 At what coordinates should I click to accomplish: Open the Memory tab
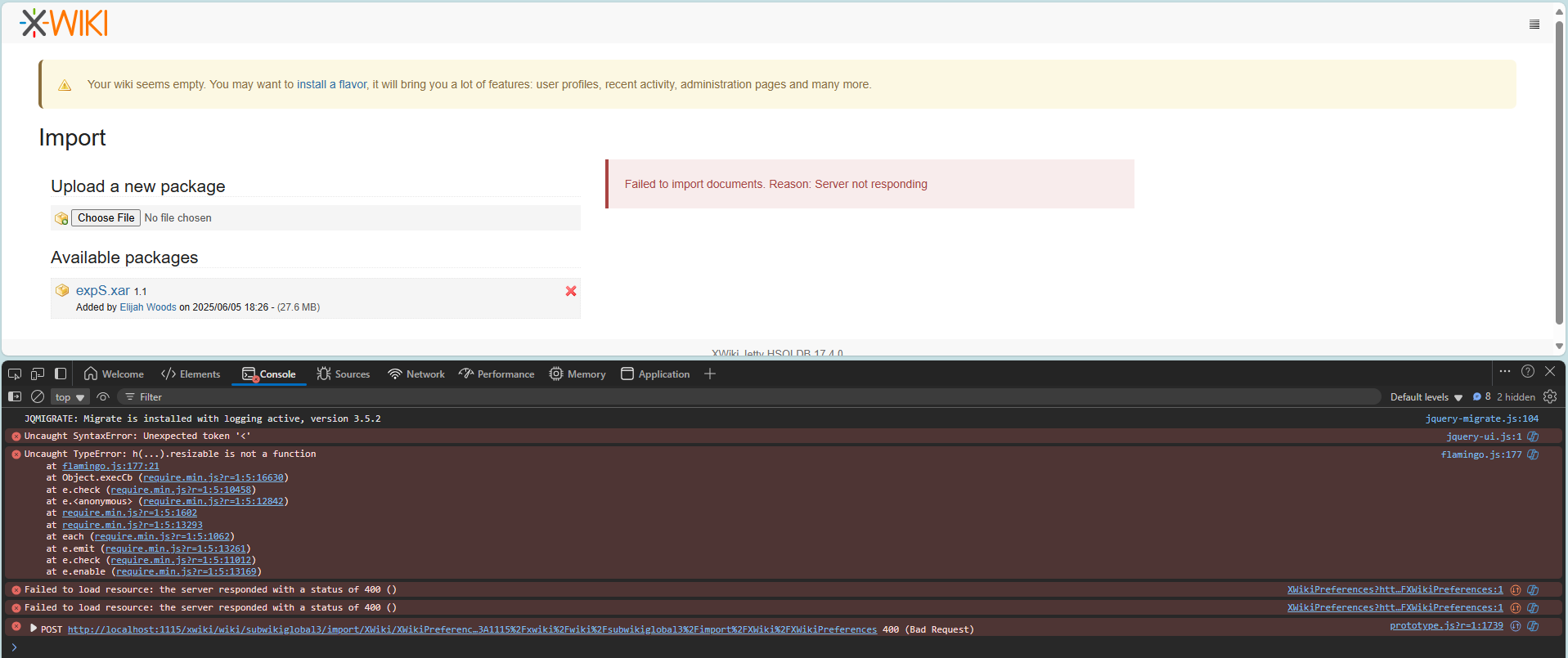577,374
